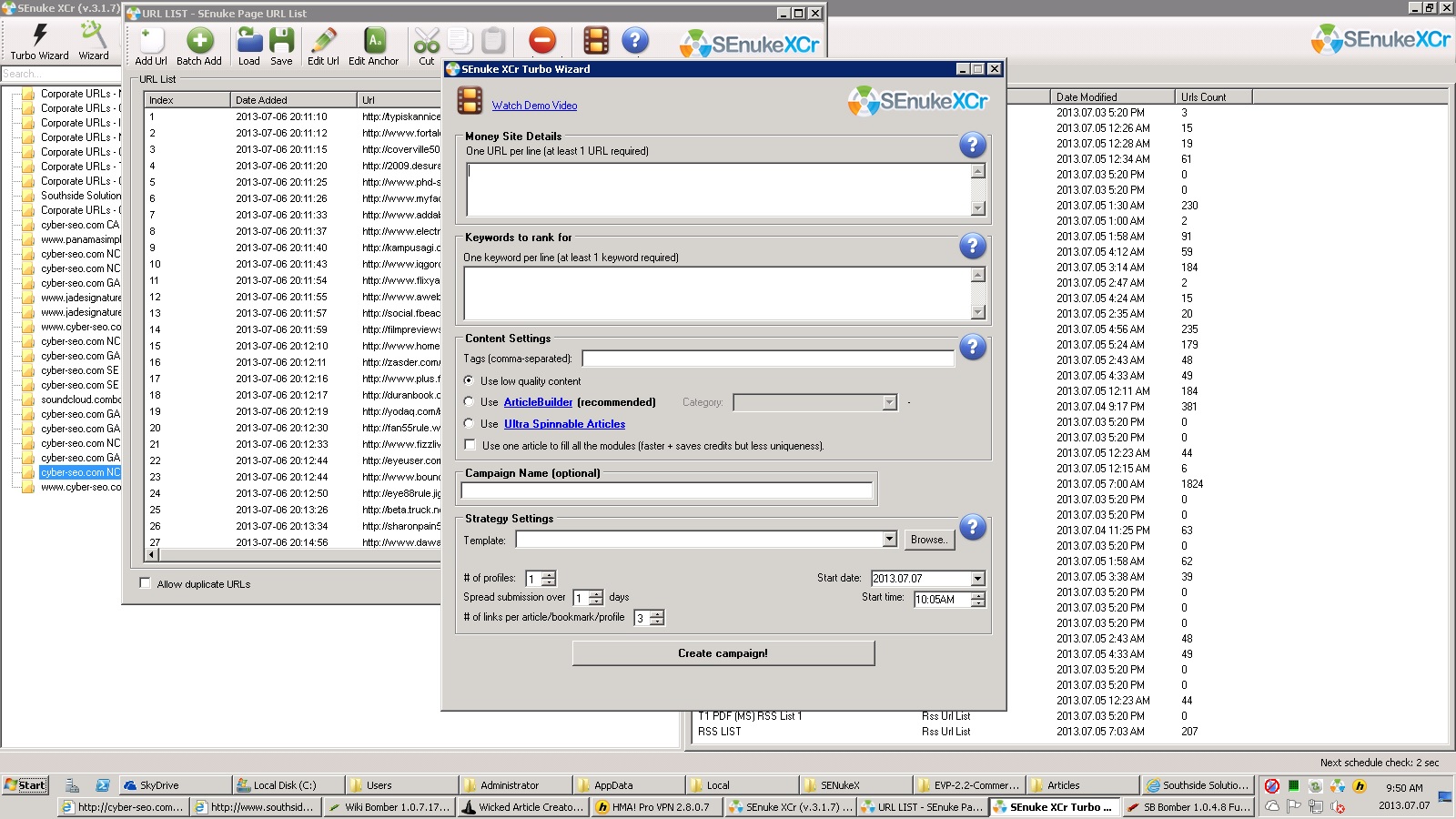Screen dimensions: 1456x819
Task: Sort by Date Modified column header
Action: coord(1111,96)
